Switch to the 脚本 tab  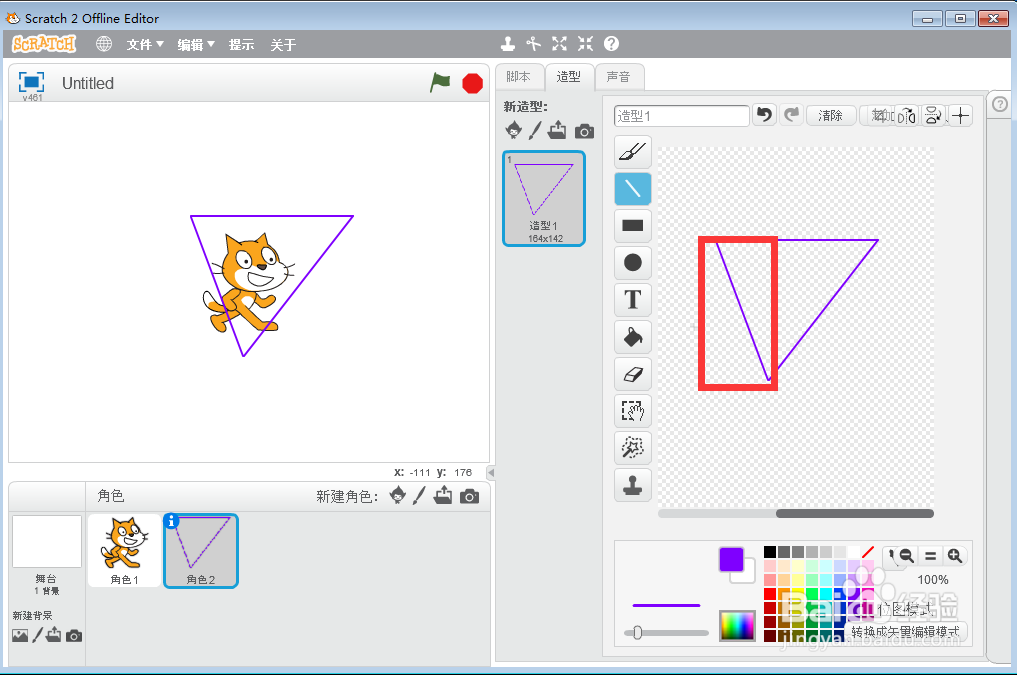coord(518,77)
